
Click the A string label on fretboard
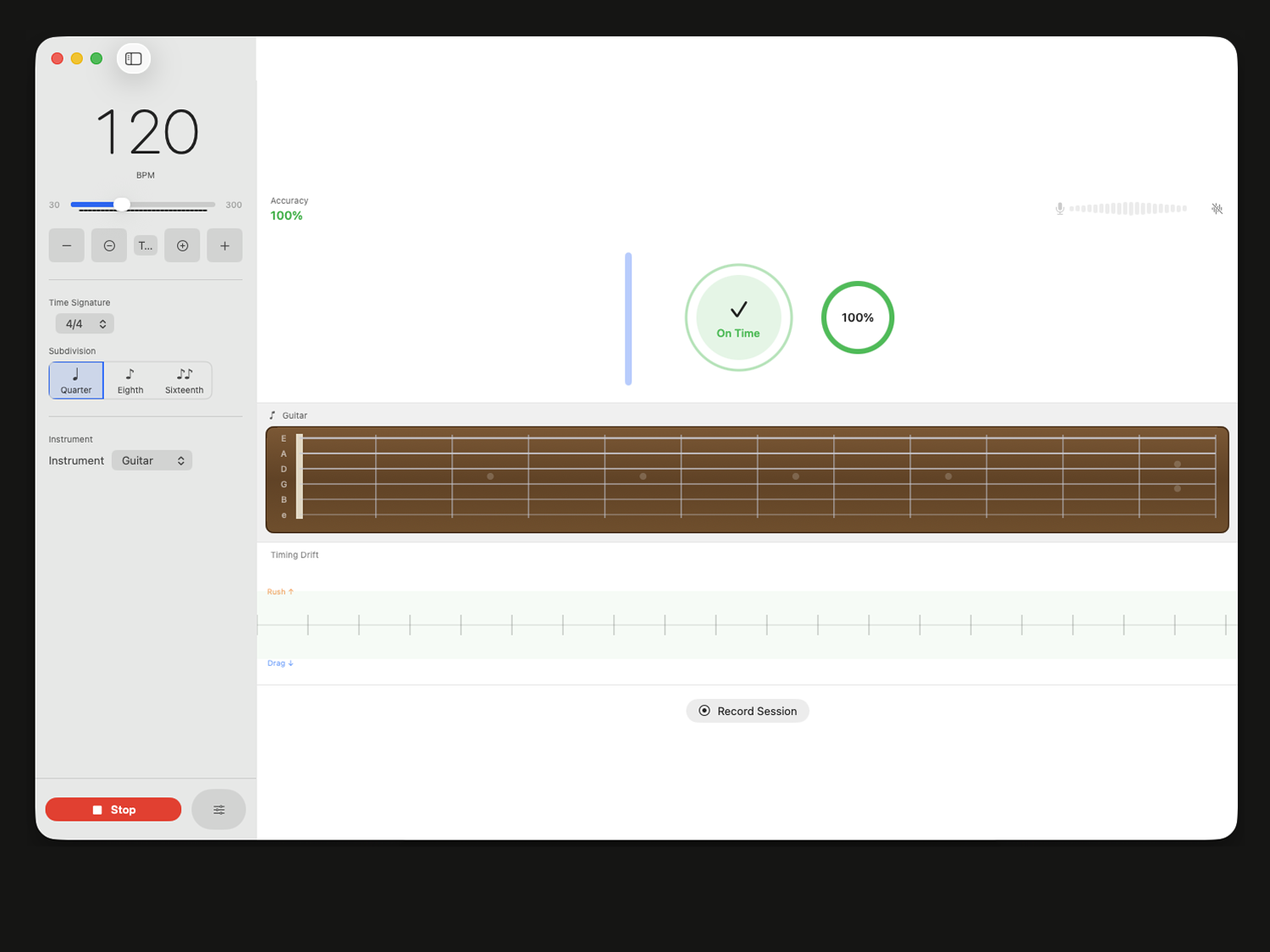coord(284,454)
